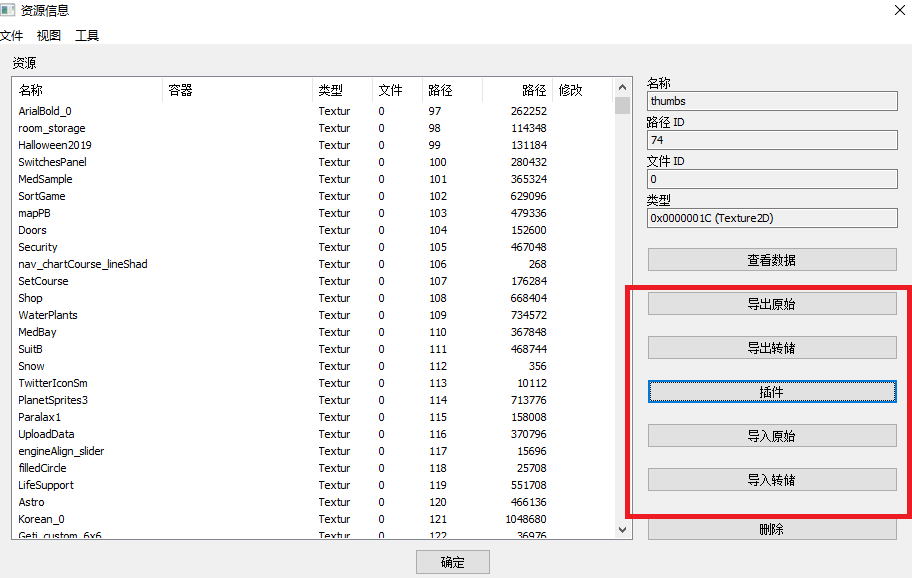
Task: Select the ArialBold_0 row
Action: tap(313, 111)
